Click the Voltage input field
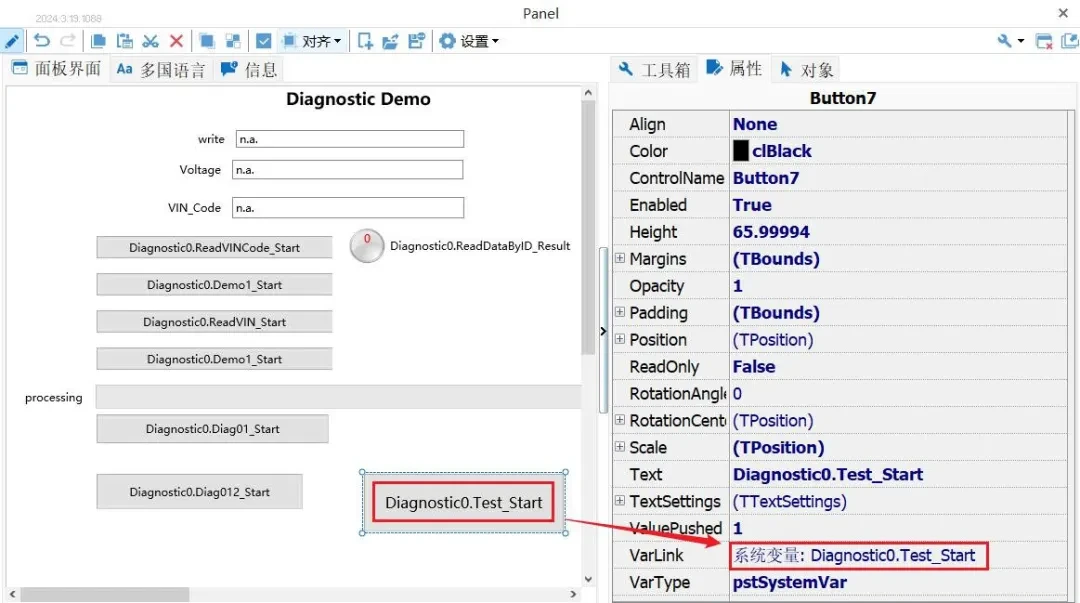Screen dimensions: 1080x603 point(347,170)
